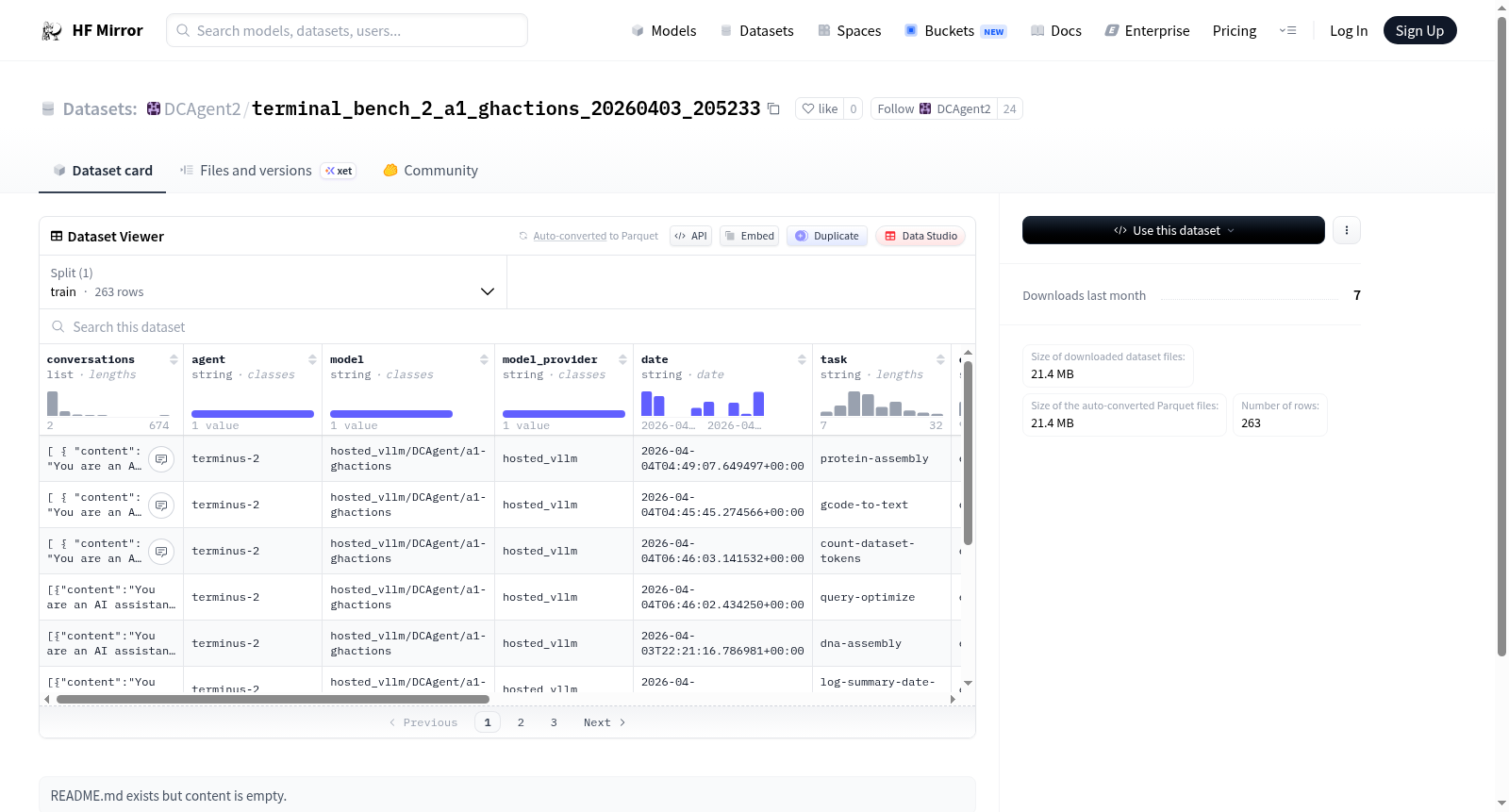1509x812 pixels.
Task: Sort by the model_provider column
Action: point(622,359)
